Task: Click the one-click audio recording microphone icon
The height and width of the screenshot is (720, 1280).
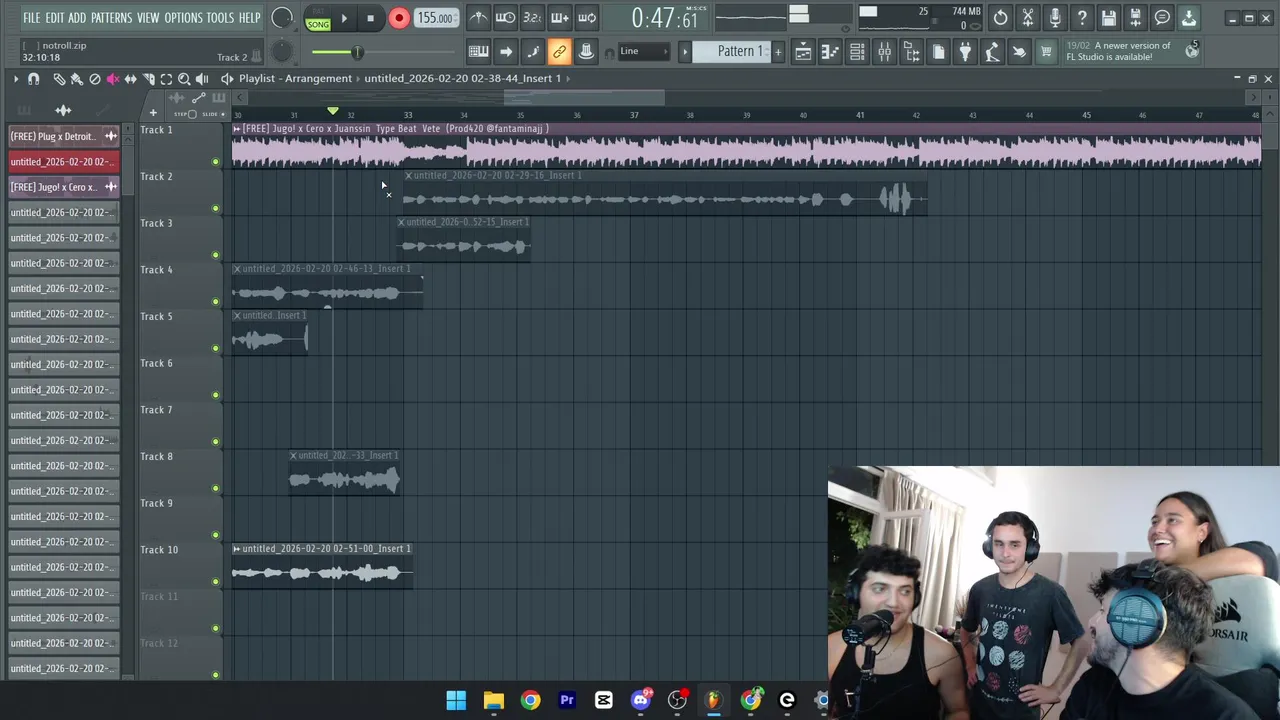Action: 1054,18
